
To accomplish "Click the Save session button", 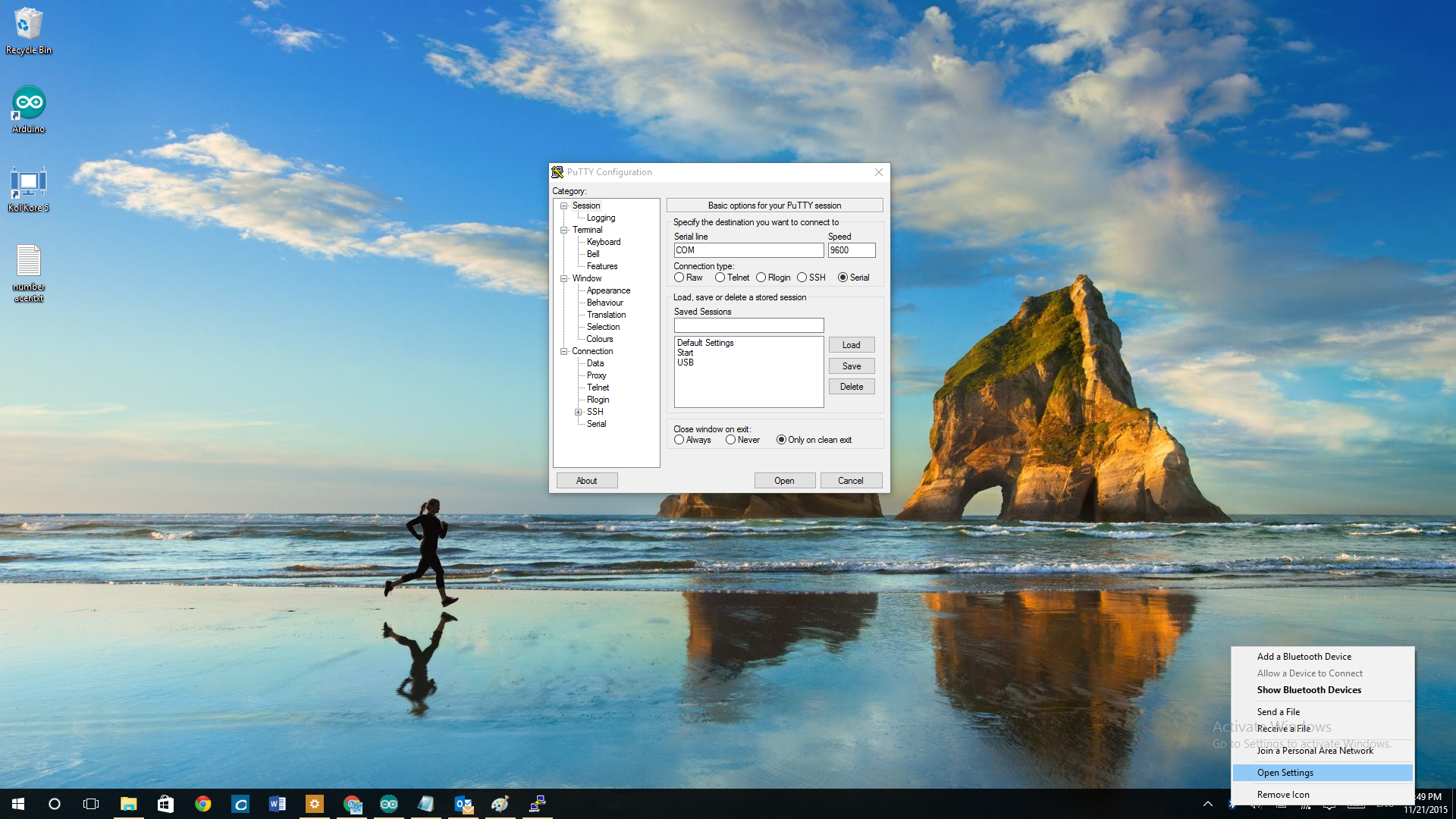I will pos(852,366).
